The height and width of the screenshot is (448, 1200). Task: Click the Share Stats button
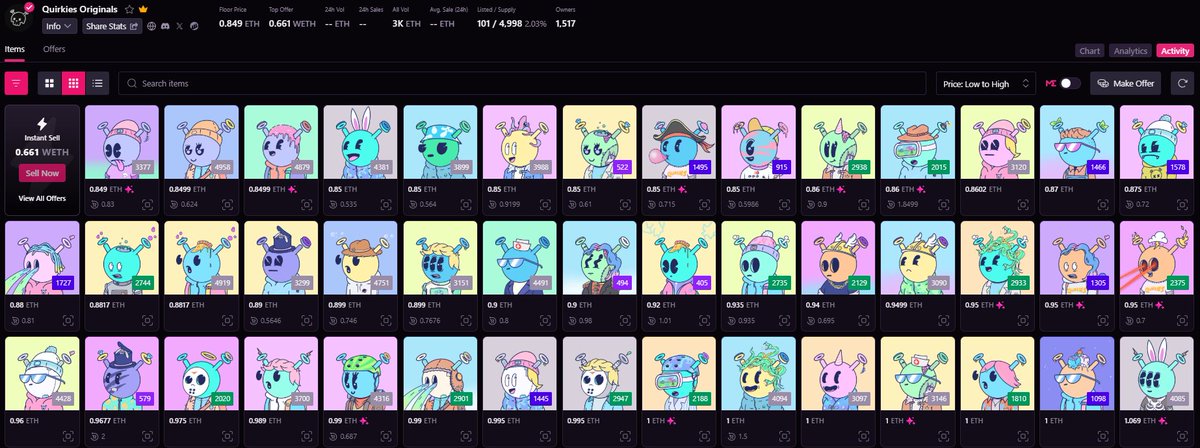tap(112, 26)
